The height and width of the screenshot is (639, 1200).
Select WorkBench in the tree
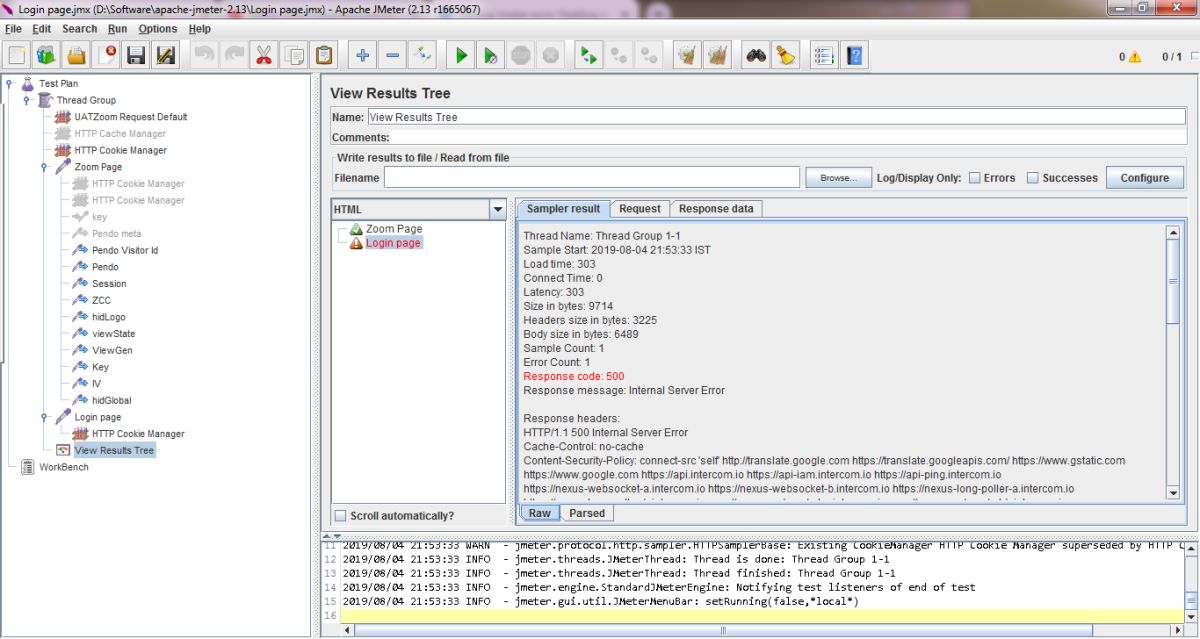(x=64, y=468)
